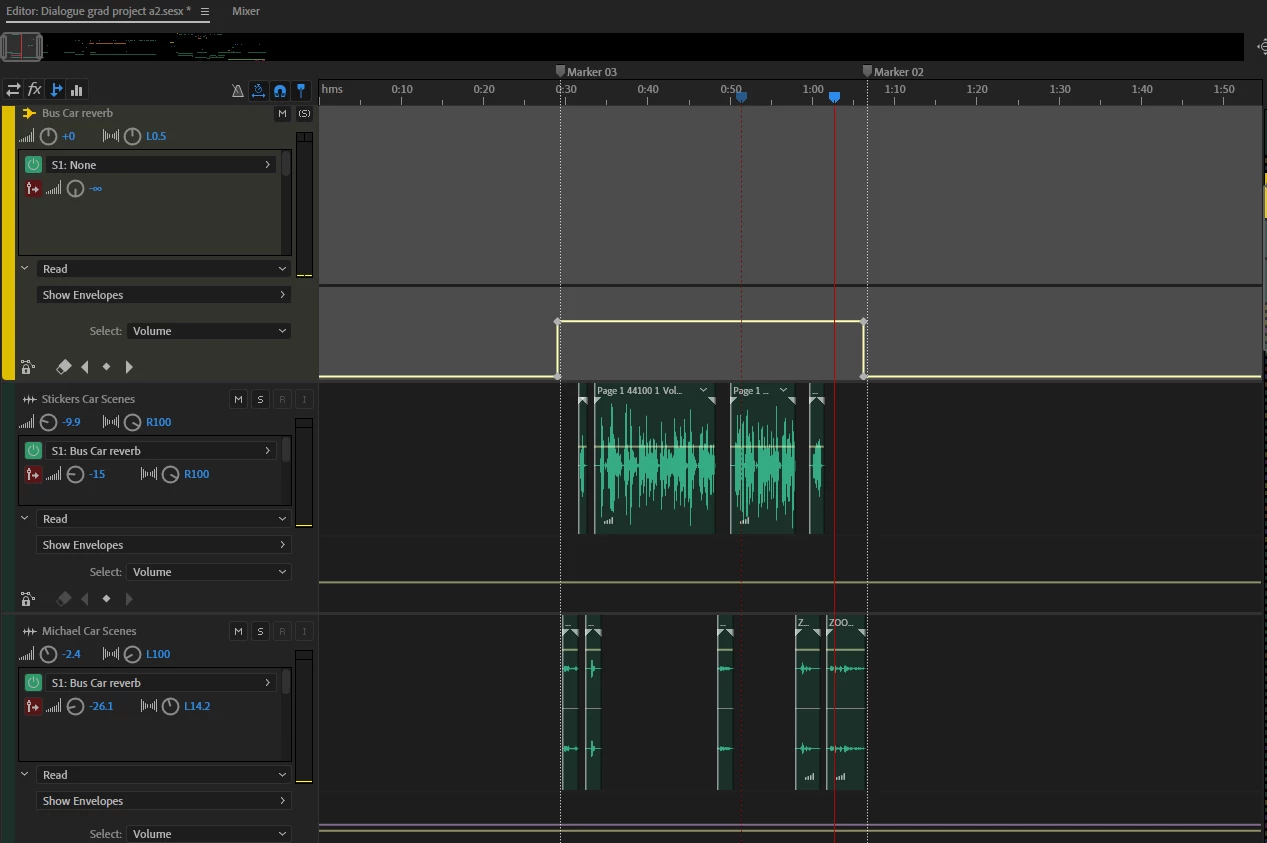Click Stickers send pan knob R100

click(x=170, y=474)
